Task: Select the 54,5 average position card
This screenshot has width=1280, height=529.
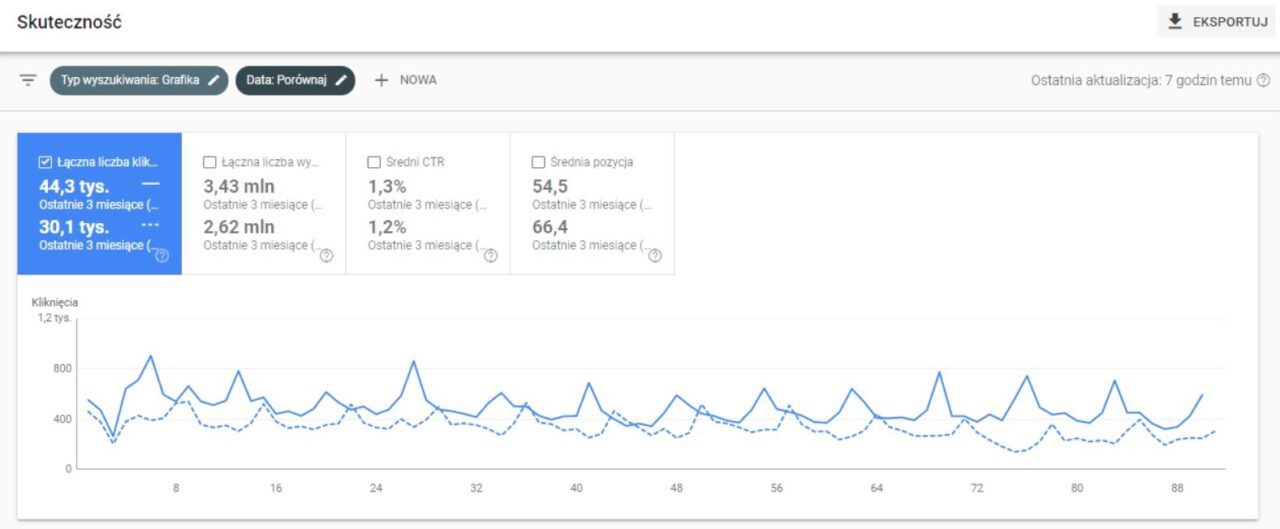Action: coord(592,204)
